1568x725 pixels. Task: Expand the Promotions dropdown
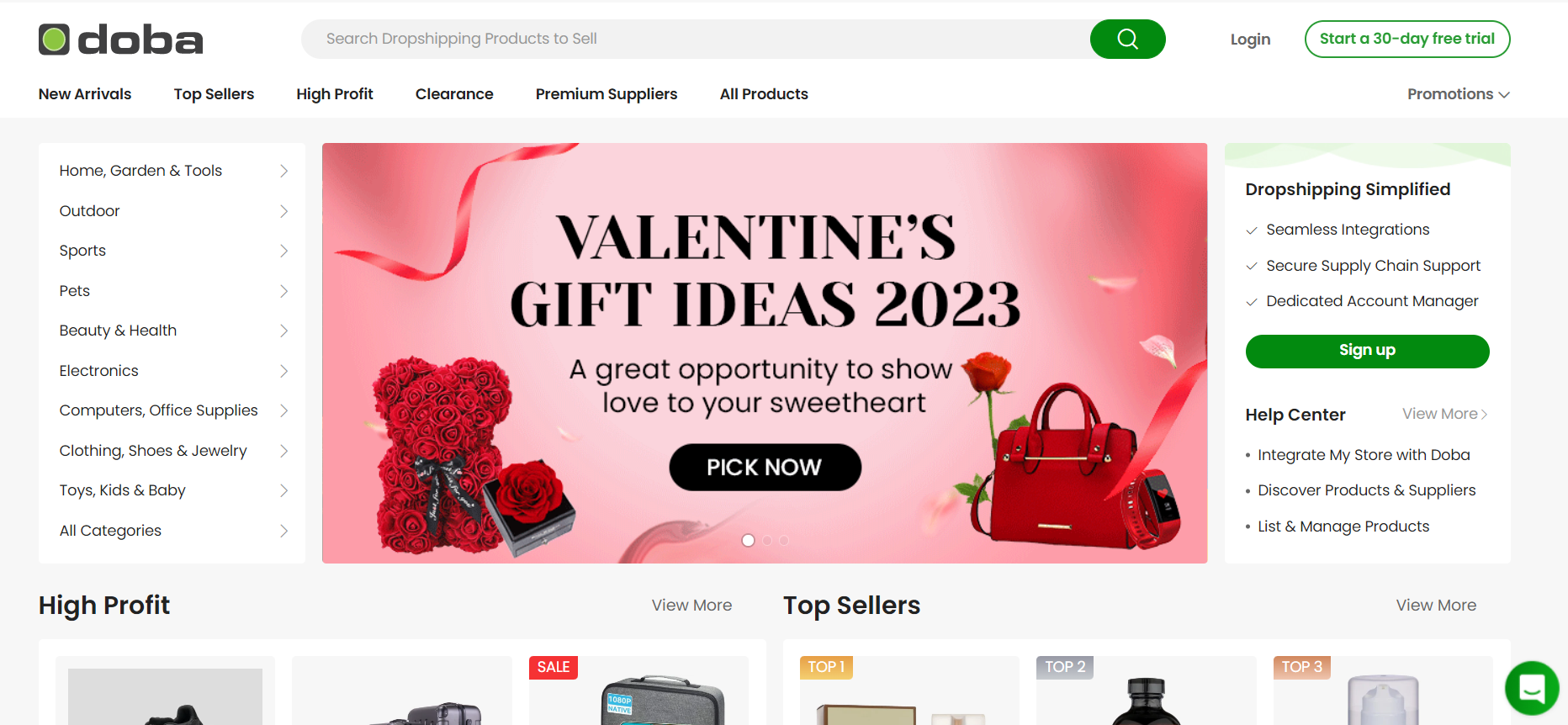[1459, 94]
